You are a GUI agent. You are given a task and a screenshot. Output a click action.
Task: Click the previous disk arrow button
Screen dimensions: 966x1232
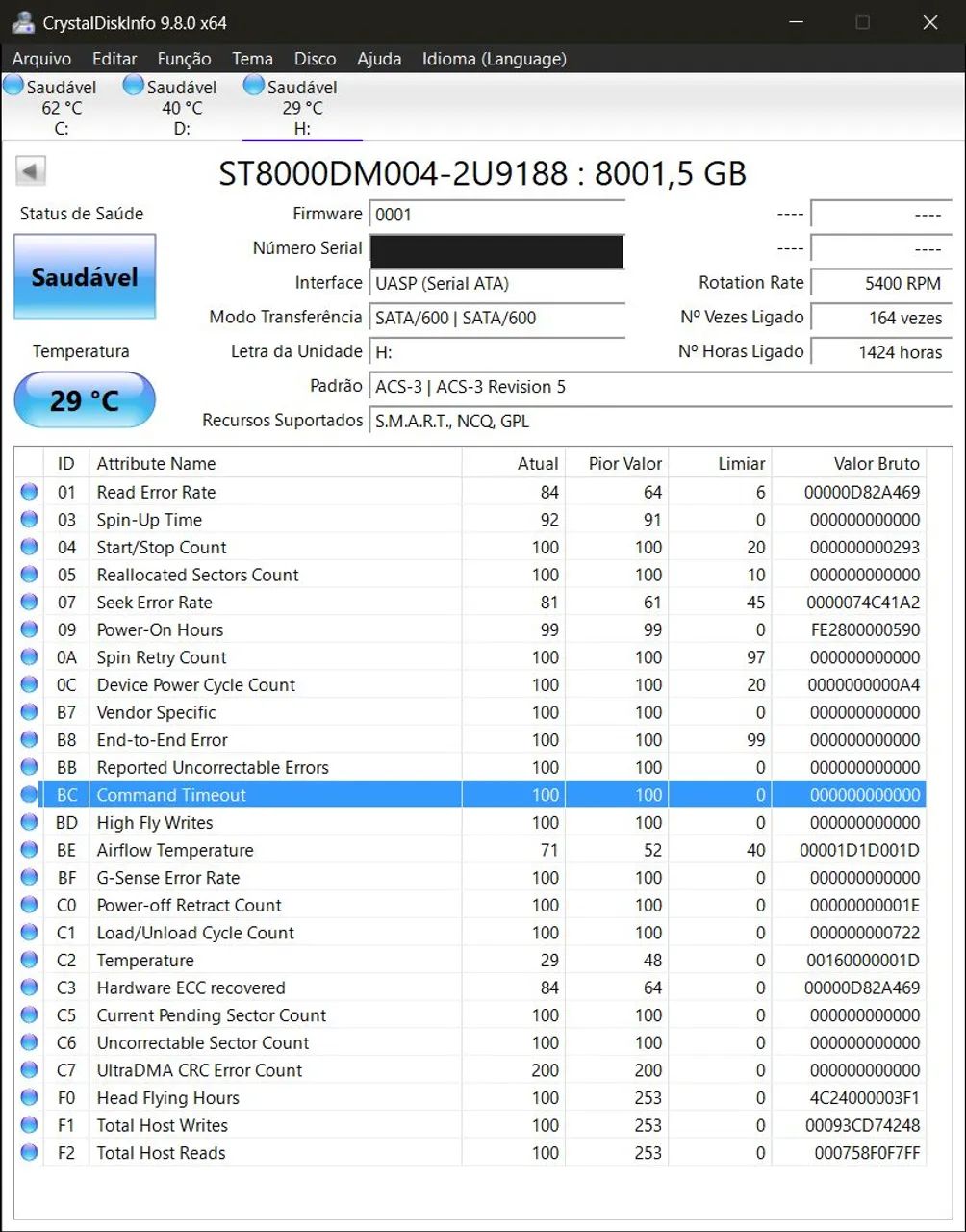click(x=31, y=172)
